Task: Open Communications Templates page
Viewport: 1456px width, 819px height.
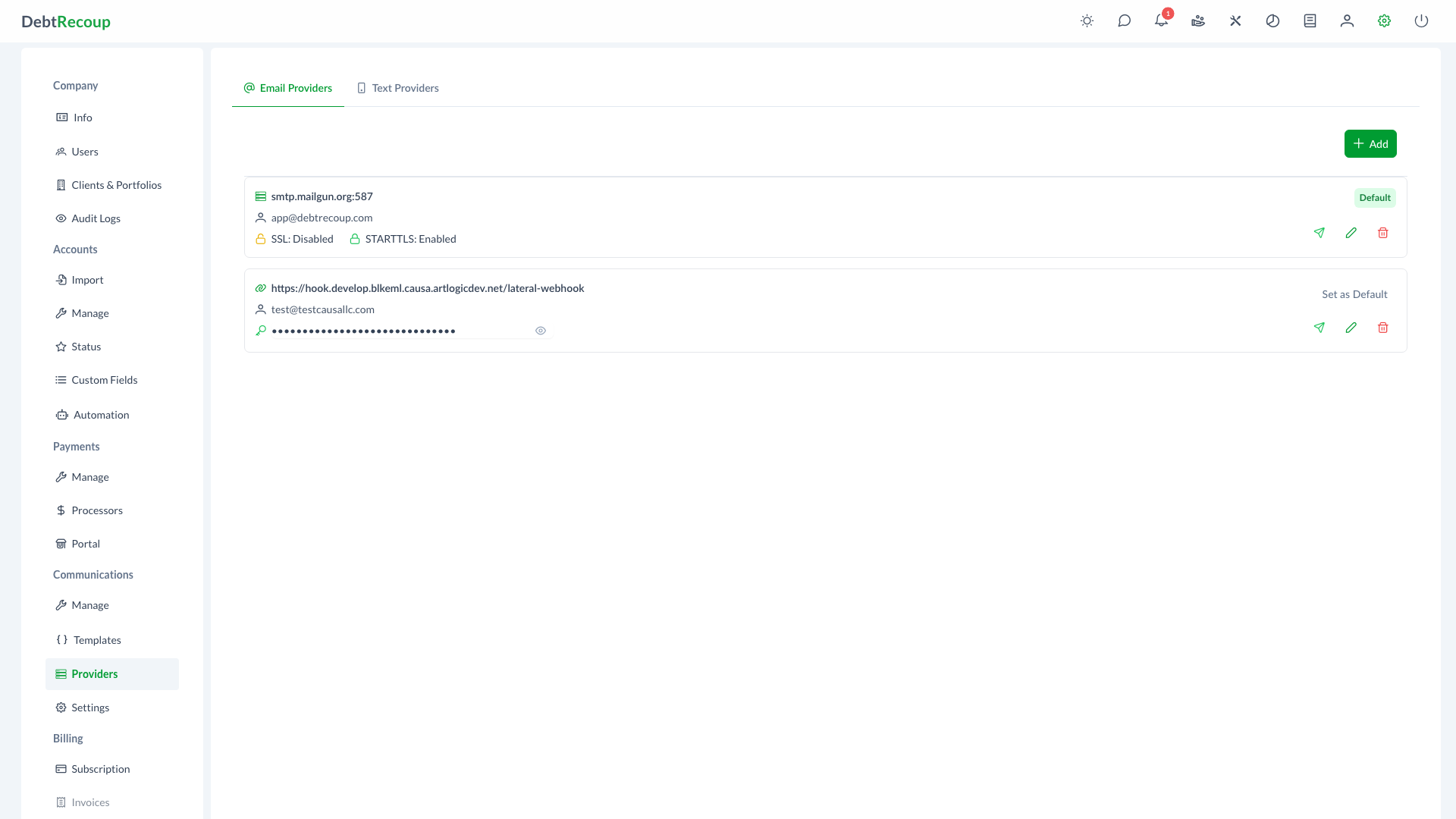Action: [x=96, y=640]
